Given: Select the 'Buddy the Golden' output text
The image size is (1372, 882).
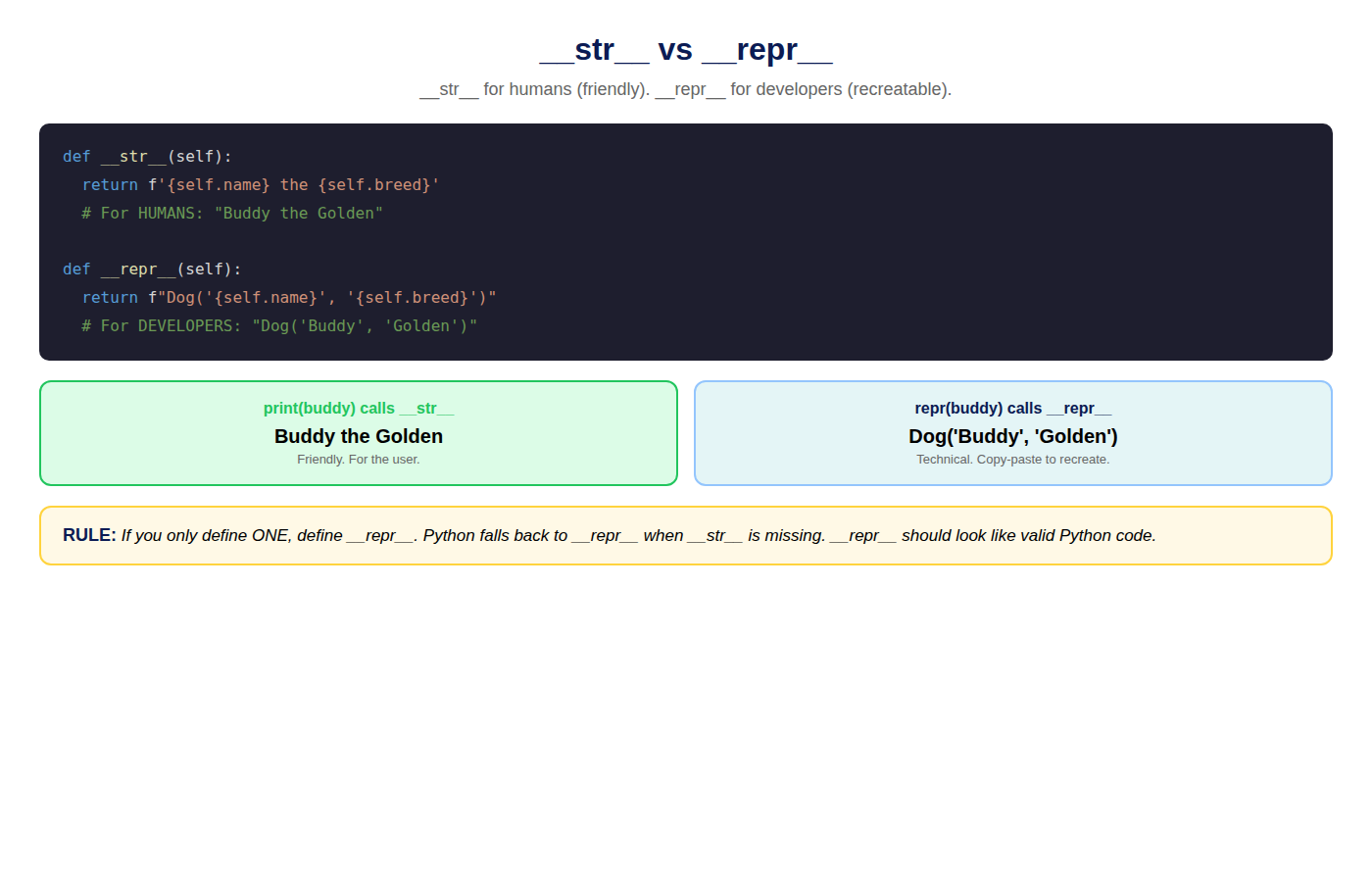Looking at the screenshot, I should 359,436.
